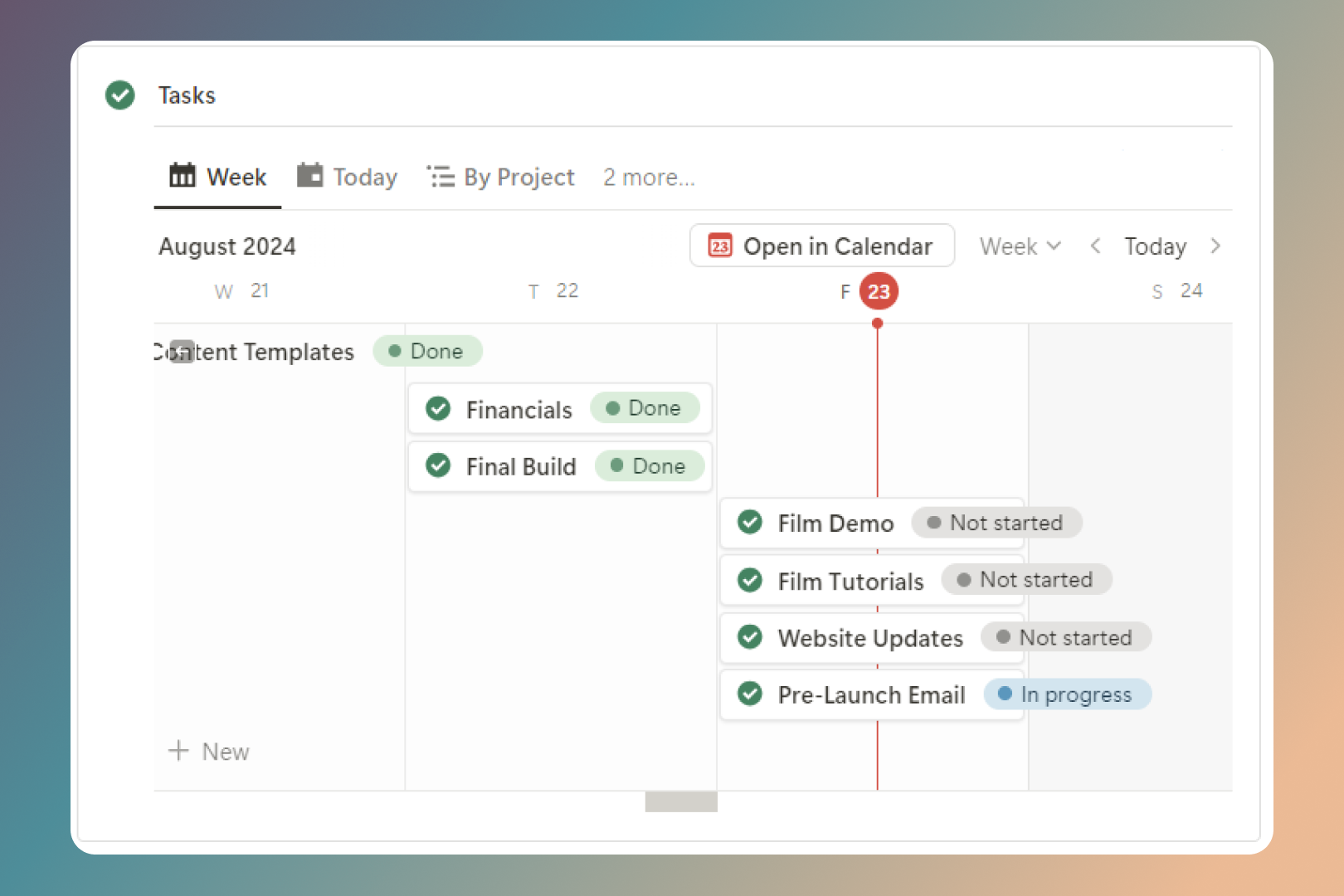The image size is (1344, 896).
Task: Select the By Project list icon
Action: (x=441, y=176)
